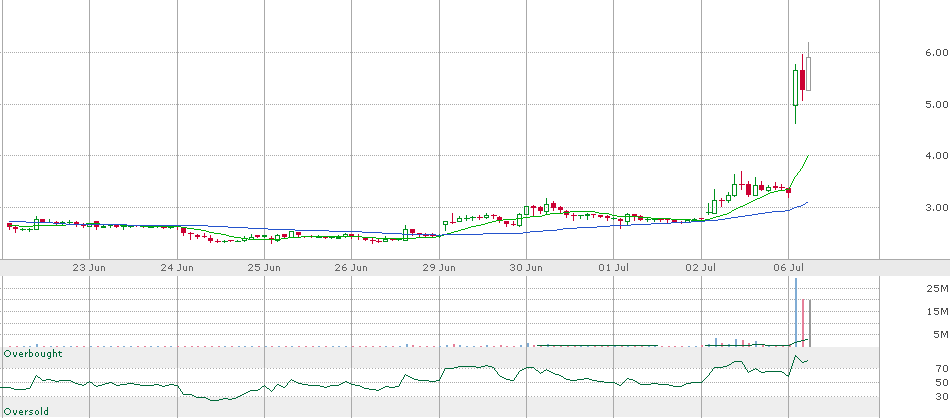Click the 5M volume axis label
The width and height of the screenshot is (950, 418).
tap(941, 334)
